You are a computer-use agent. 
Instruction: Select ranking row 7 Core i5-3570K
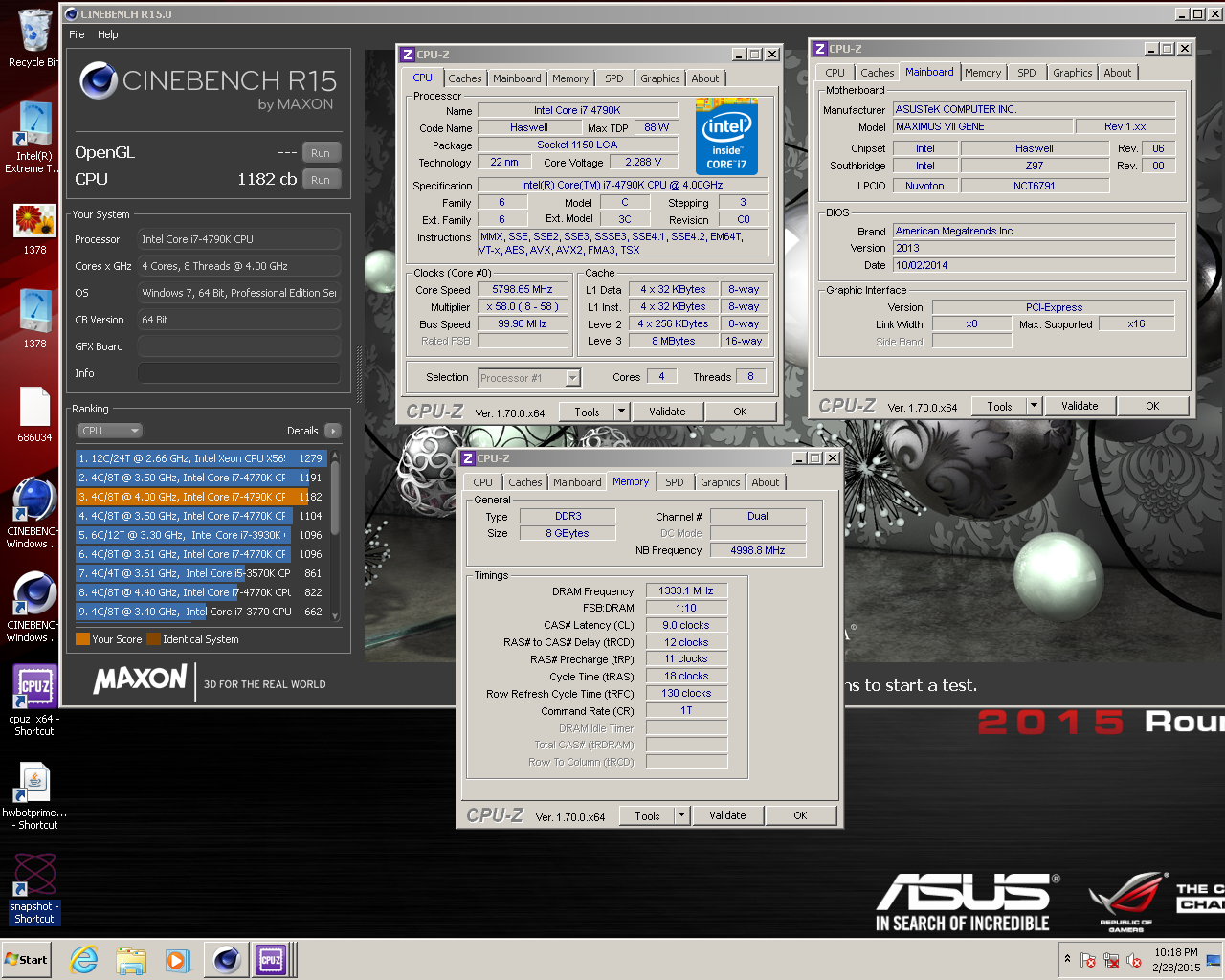coord(201,573)
